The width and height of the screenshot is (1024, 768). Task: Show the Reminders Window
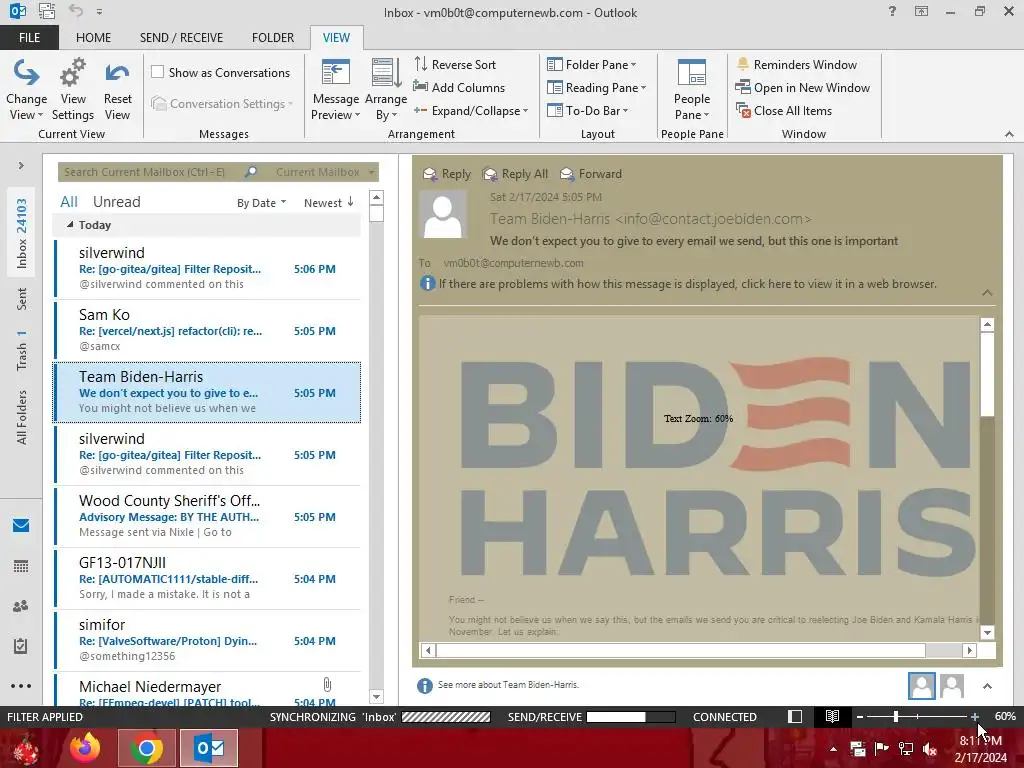click(796, 65)
